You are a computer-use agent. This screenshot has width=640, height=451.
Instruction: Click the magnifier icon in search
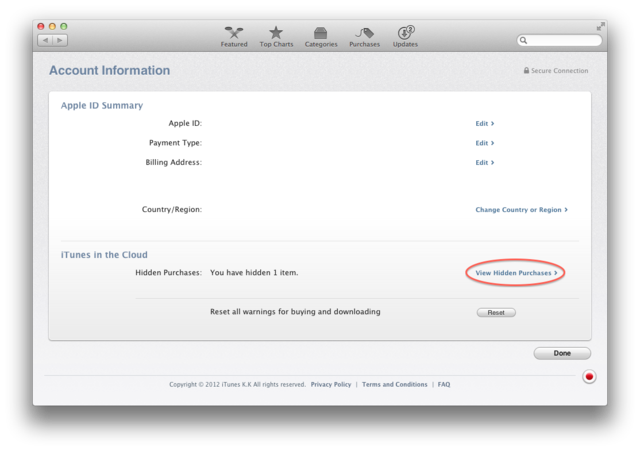[x=523, y=40]
